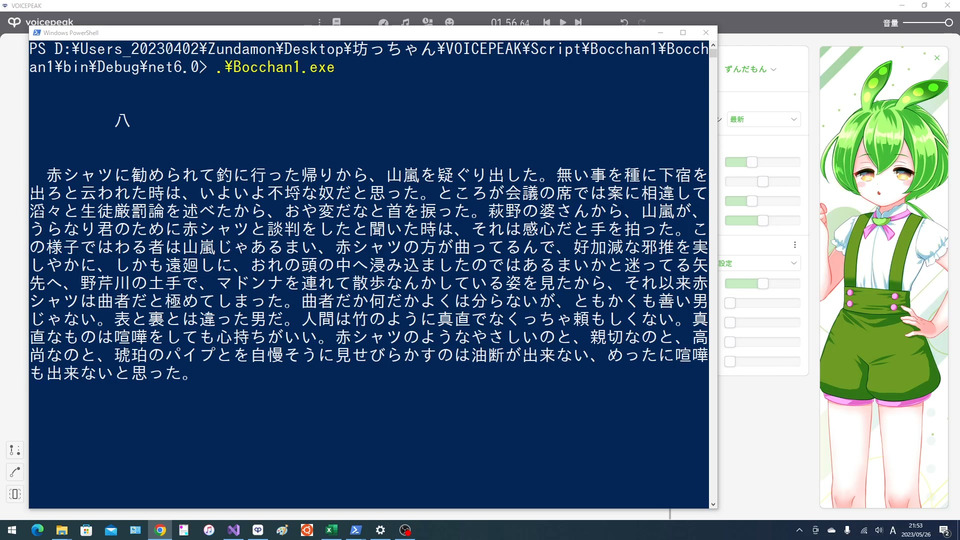Click the music note icon in VOICEPEAK toolbar
This screenshot has height=540, width=960.
tap(405, 22)
